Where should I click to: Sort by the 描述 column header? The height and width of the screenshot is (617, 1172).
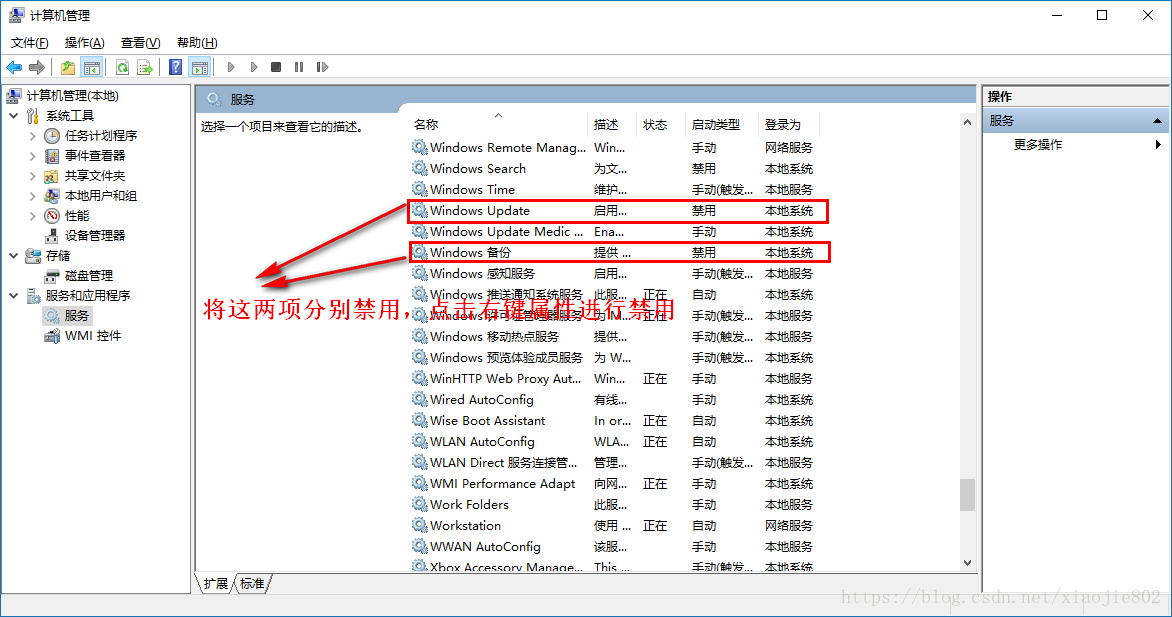click(x=612, y=125)
